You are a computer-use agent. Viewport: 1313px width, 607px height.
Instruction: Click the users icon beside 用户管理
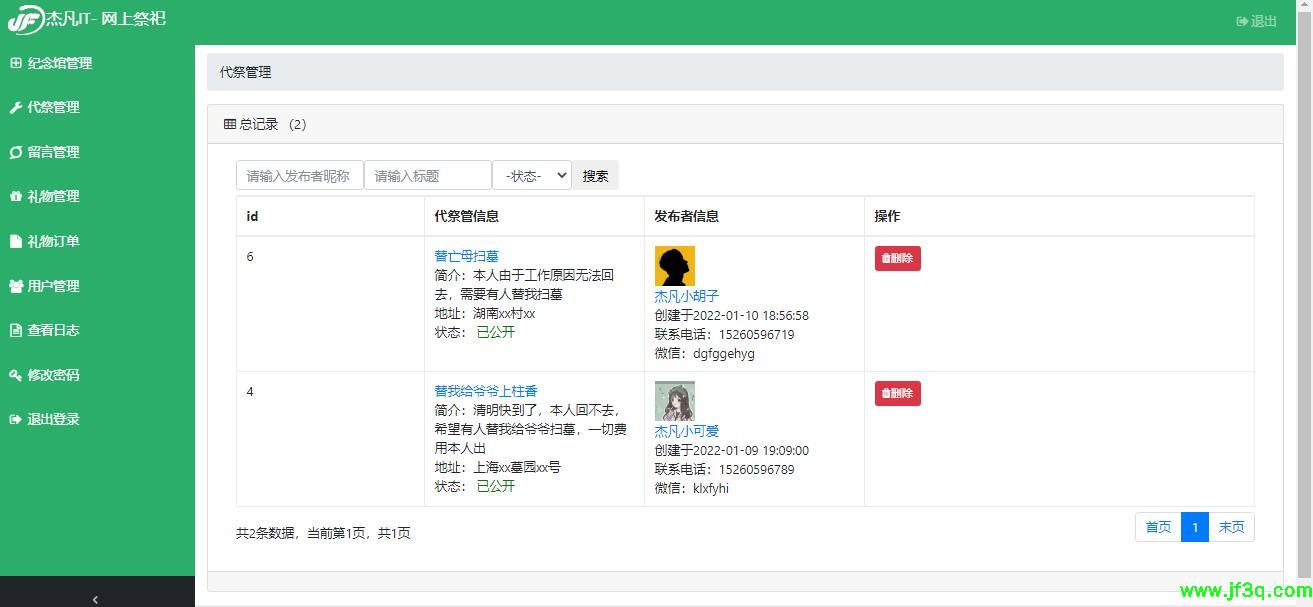15,286
